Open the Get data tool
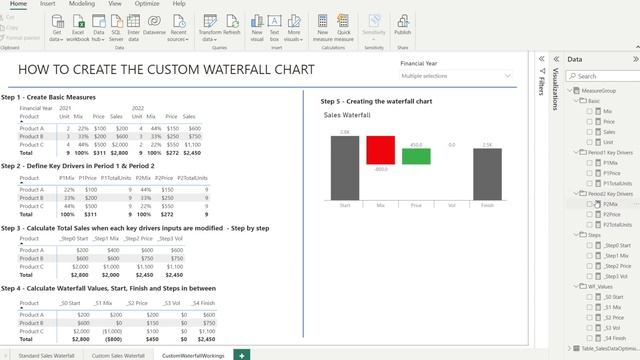This screenshot has height=360, width=640. click(x=57, y=28)
